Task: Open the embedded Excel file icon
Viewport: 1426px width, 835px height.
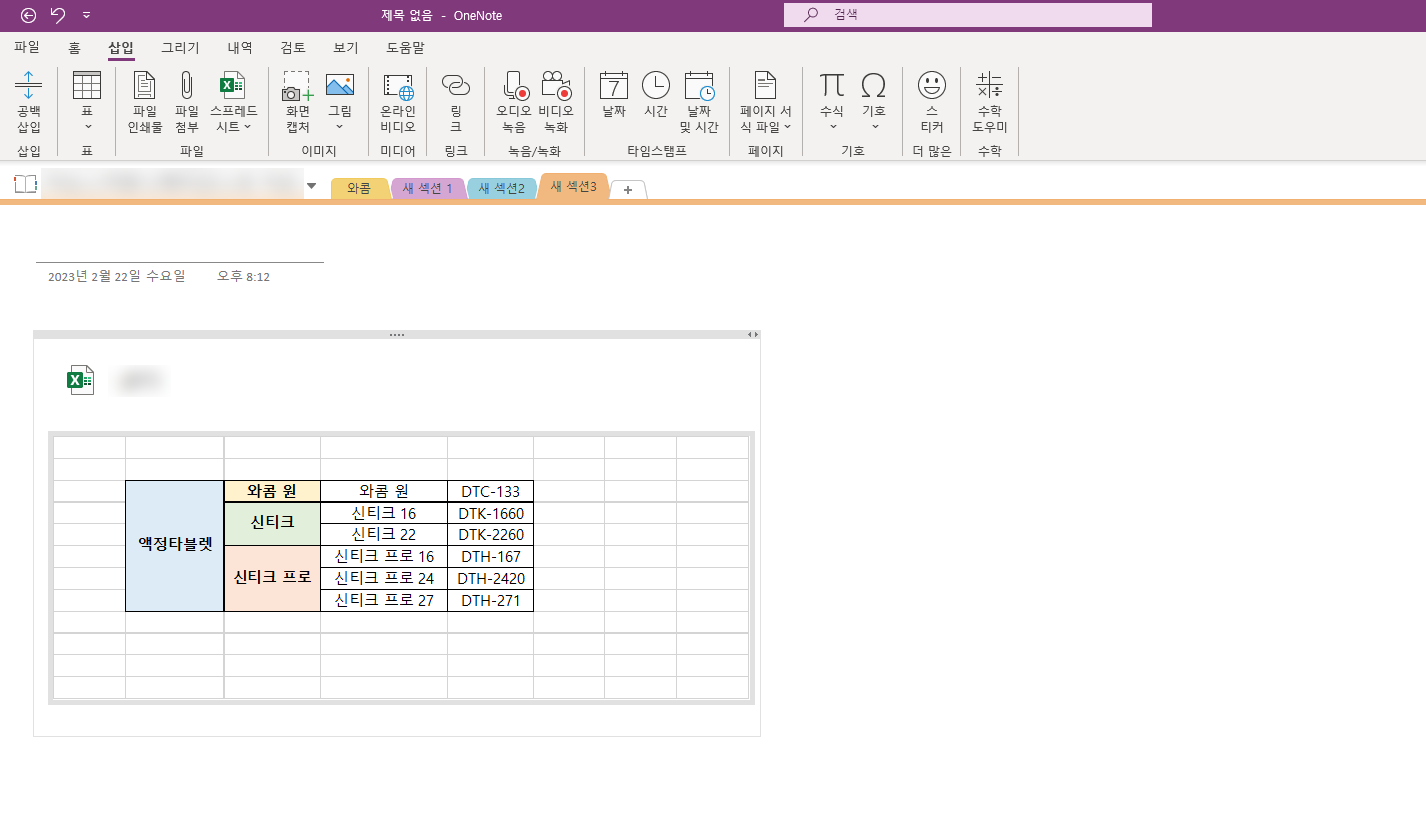Action: pyautogui.click(x=80, y=380)
